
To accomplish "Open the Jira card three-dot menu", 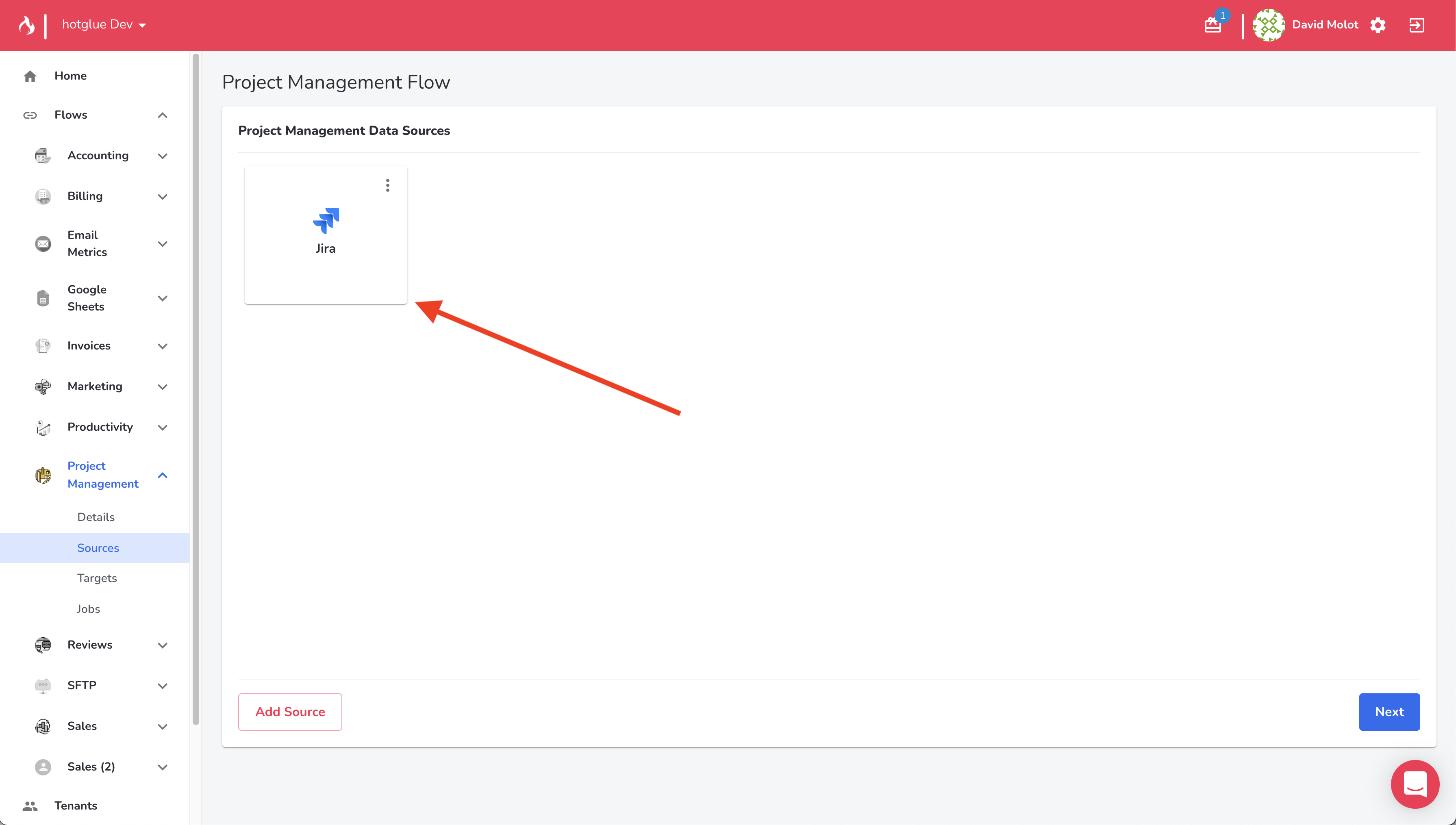I will coord(387,185).
